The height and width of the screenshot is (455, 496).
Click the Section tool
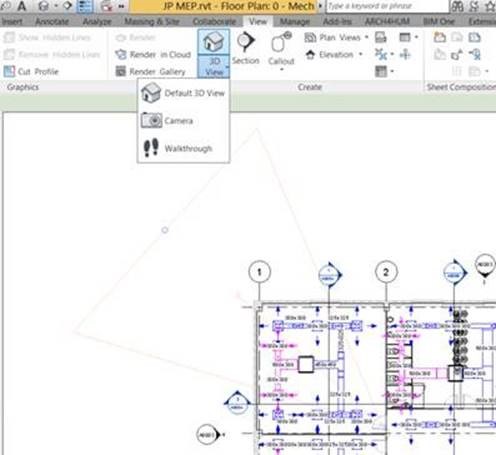(x=246, y=47)
